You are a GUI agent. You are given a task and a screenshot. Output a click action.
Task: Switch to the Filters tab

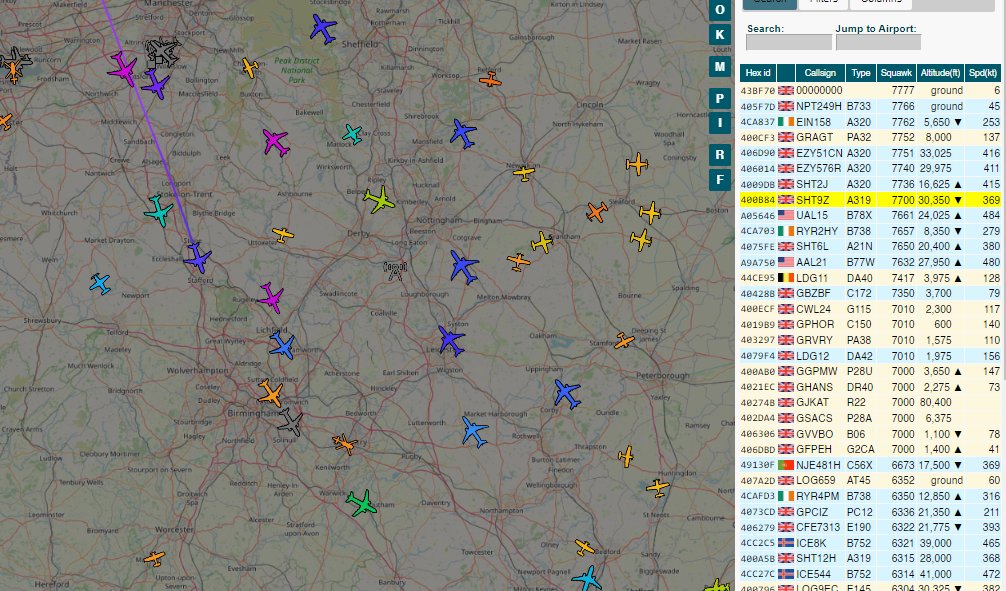[x=822, y=2]
